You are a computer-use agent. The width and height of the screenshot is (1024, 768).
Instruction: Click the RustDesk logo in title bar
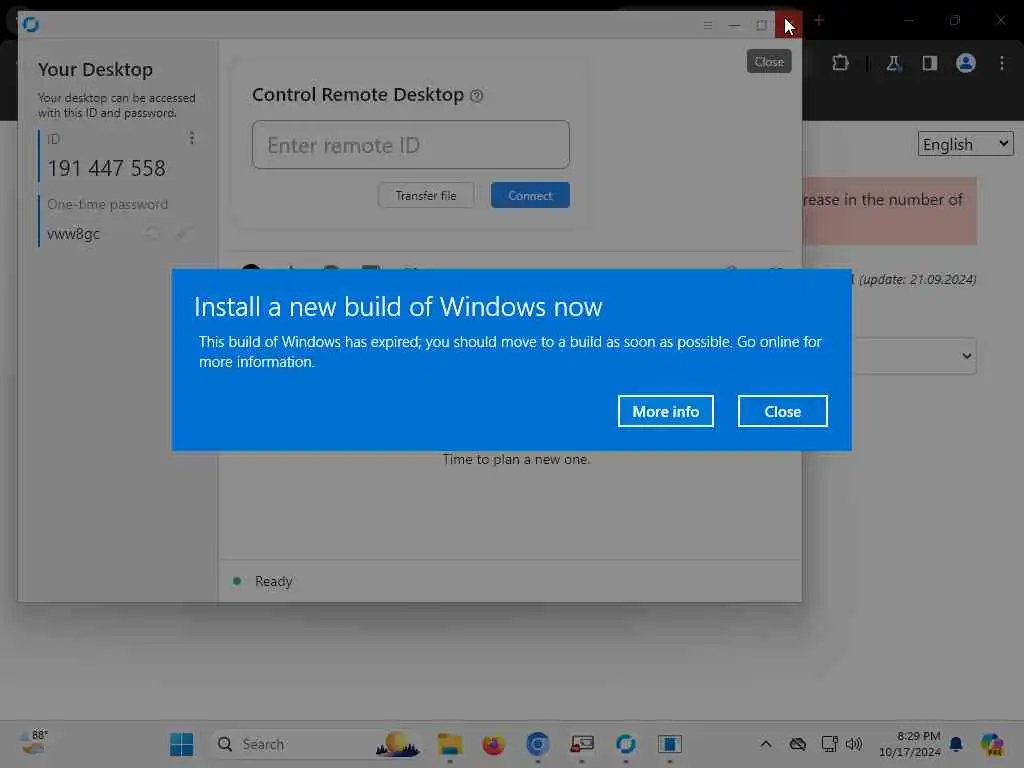(30, 24)
